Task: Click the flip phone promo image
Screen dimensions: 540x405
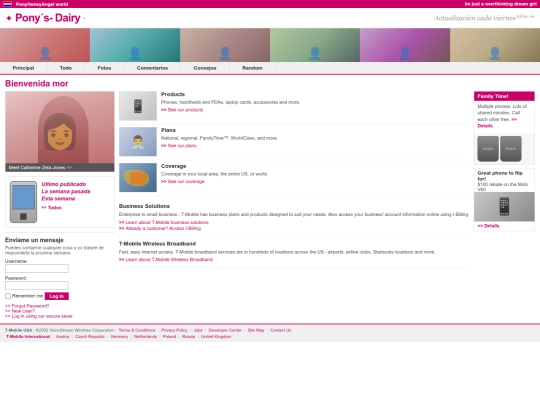Action: tap(504, 207)
